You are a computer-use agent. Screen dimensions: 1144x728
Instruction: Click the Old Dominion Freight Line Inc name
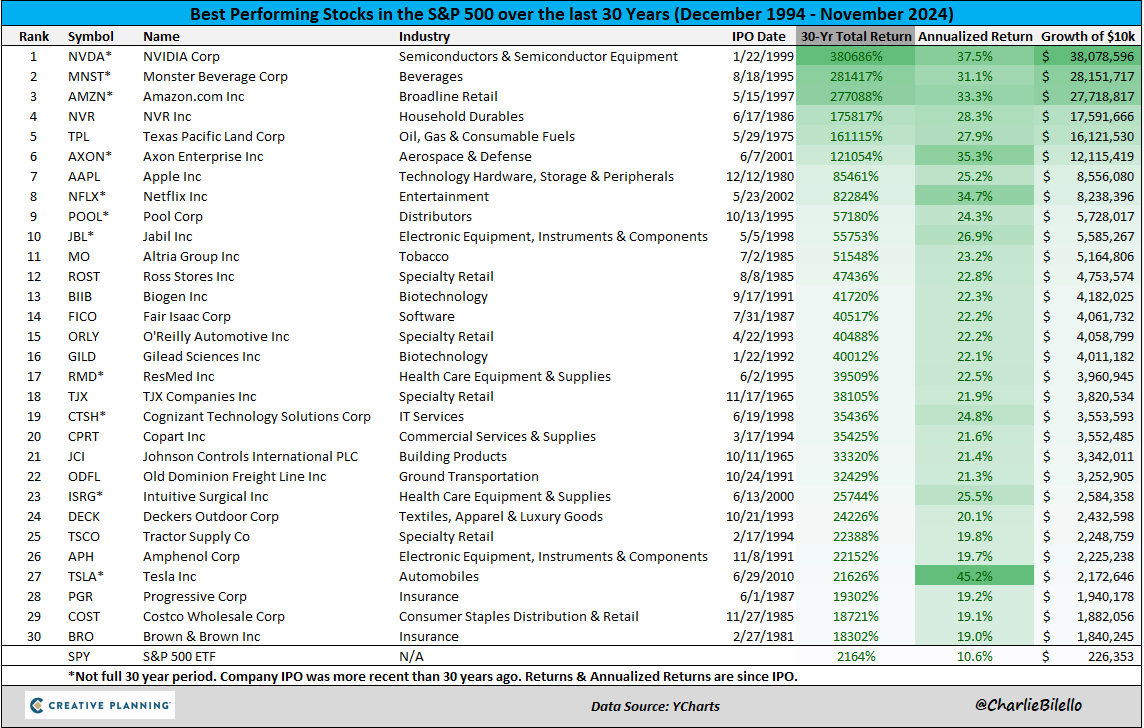[x=234, y=476]
